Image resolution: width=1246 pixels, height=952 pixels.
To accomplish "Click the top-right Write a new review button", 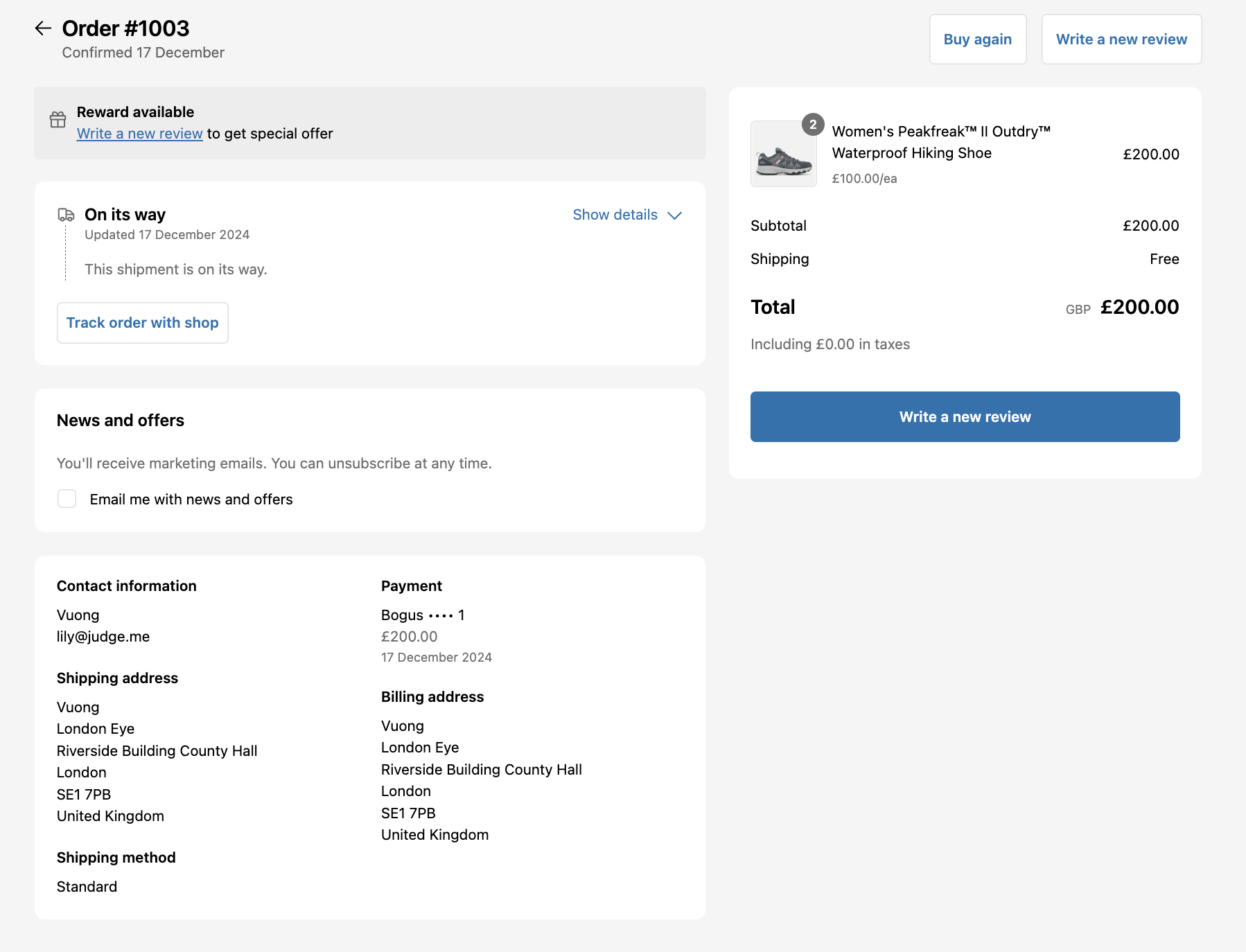I will click(1121, 39).
